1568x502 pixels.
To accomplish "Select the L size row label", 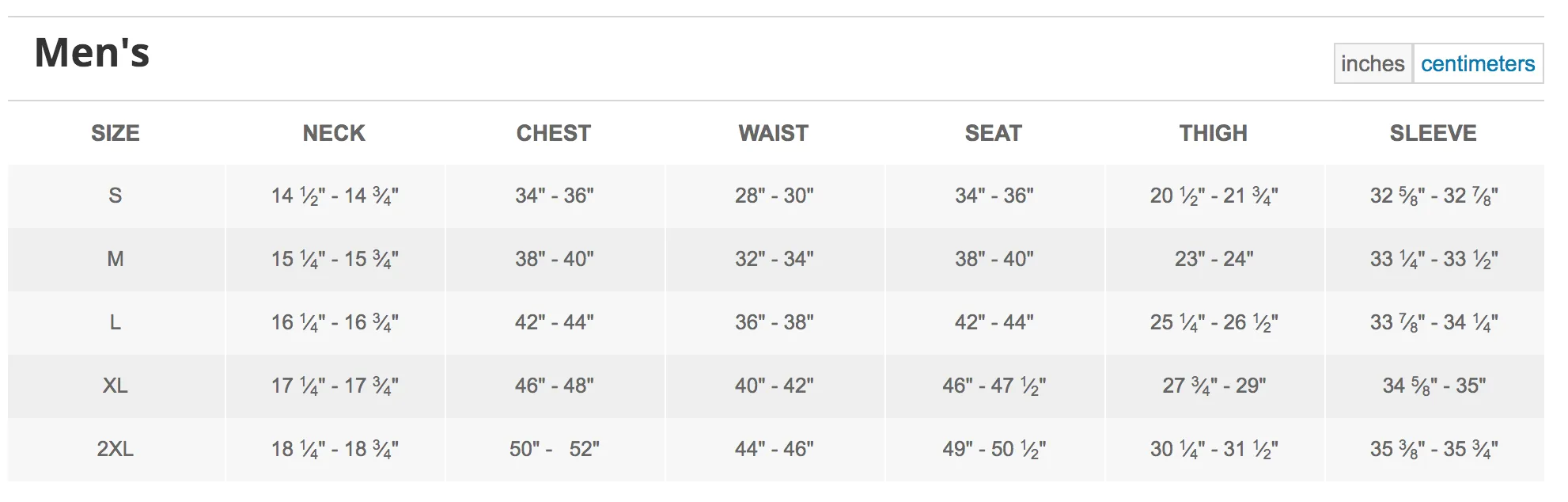I will tap(116, 322).
